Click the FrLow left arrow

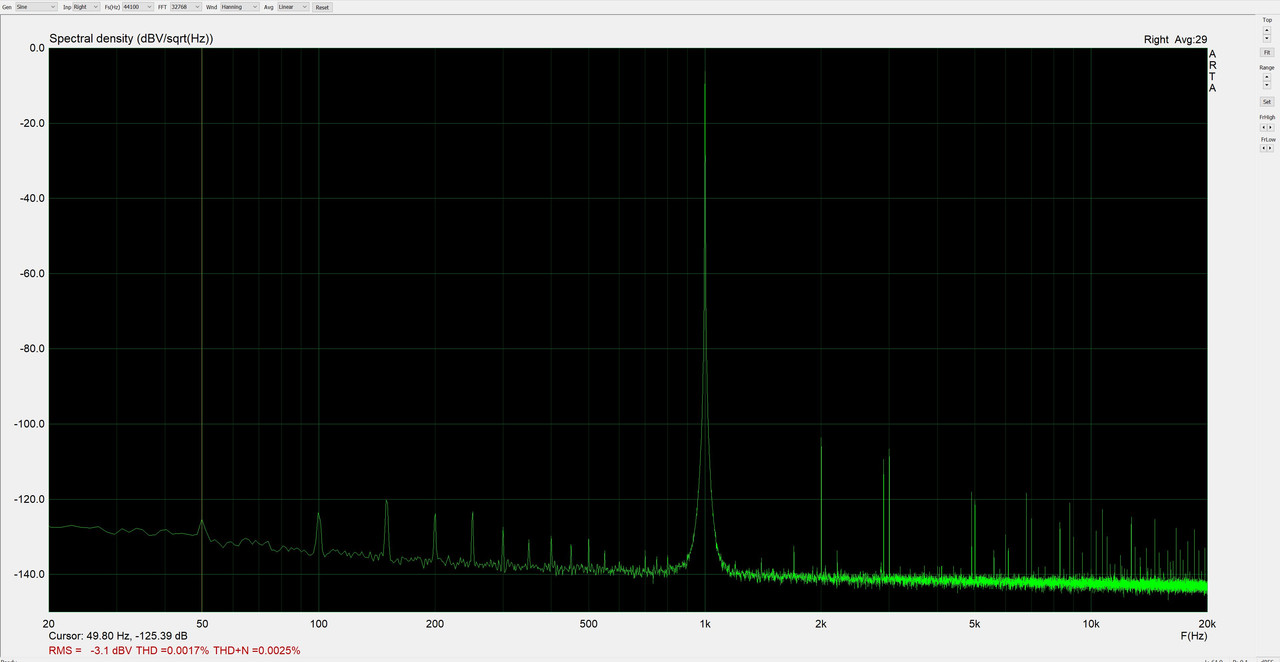point(1263,148)
